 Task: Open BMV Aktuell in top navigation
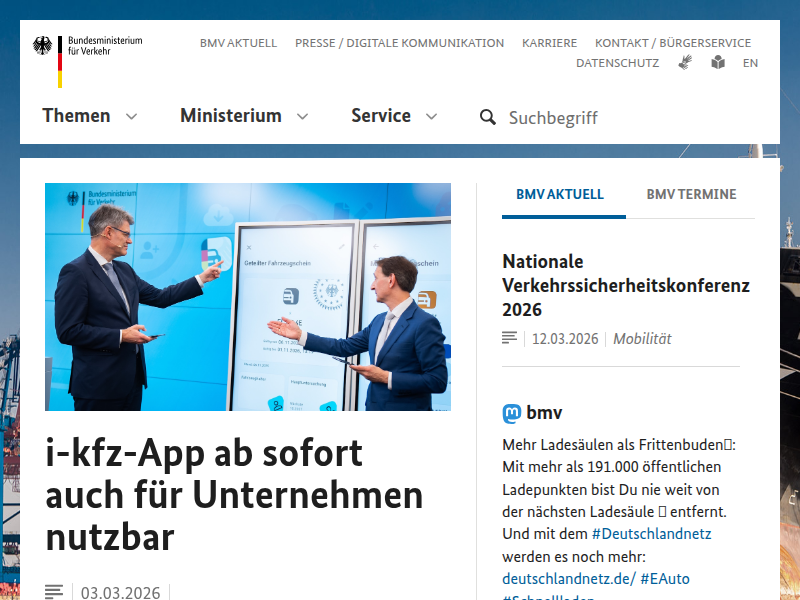click(238, 43)
